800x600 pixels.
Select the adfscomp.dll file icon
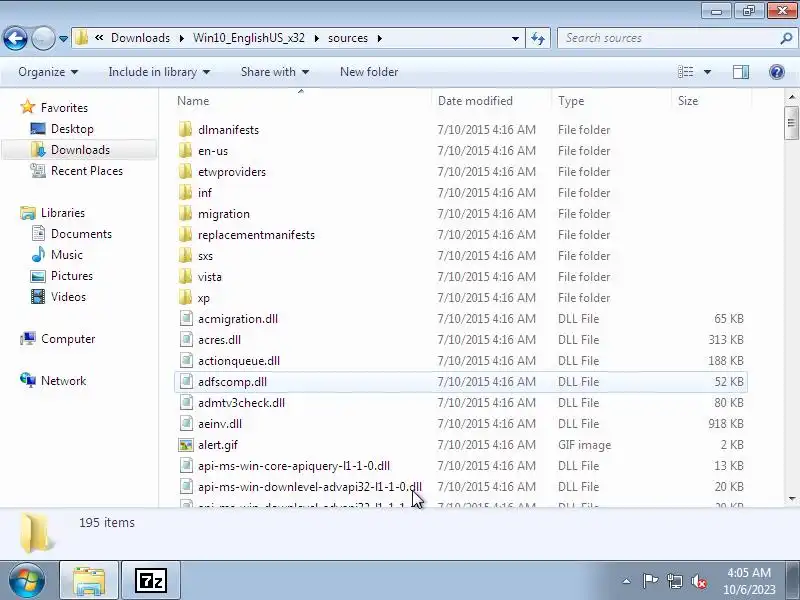[186, 382]
